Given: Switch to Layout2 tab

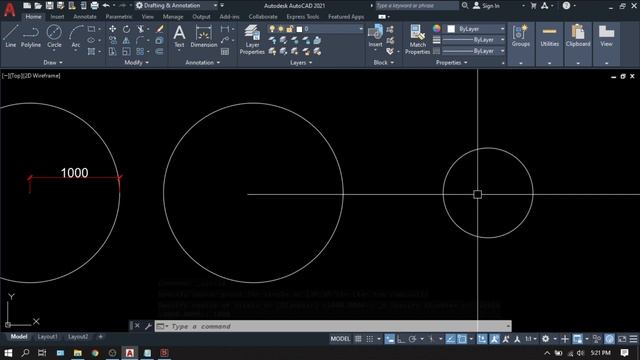Looking at the screenshot, I should click(78, 337).
